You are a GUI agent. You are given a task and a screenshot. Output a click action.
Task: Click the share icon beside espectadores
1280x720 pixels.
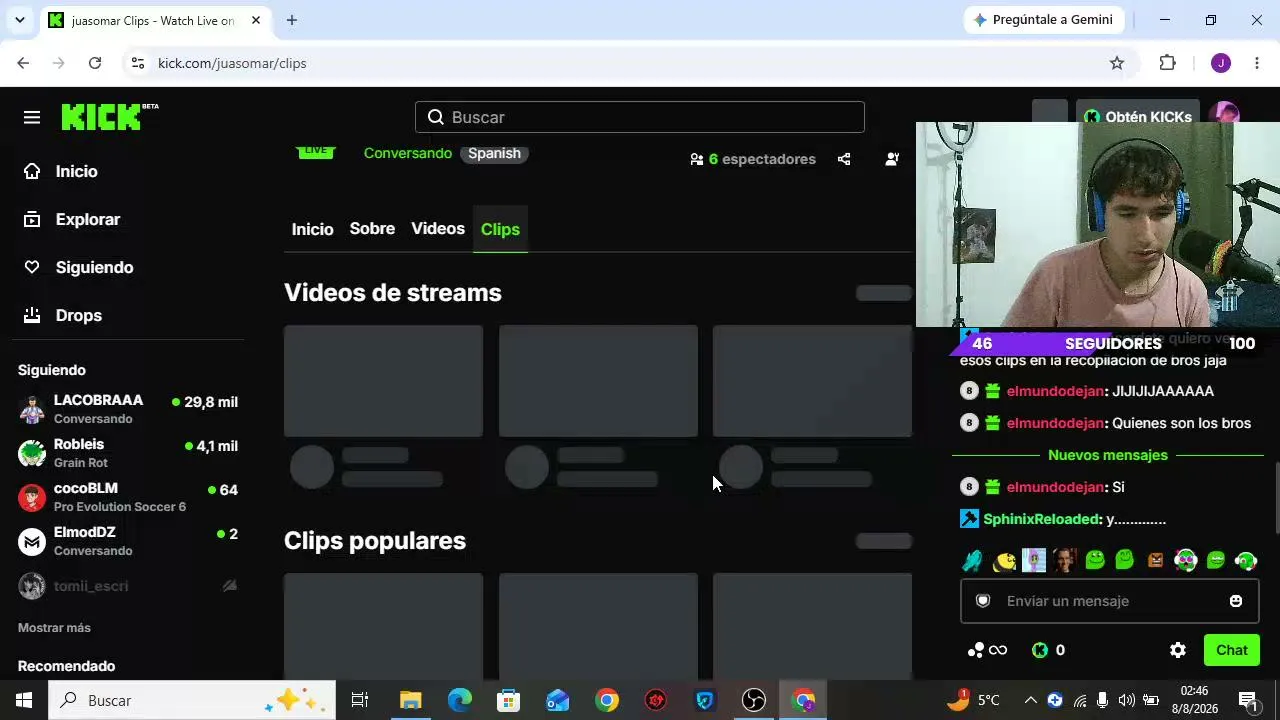tap(844, 159)
